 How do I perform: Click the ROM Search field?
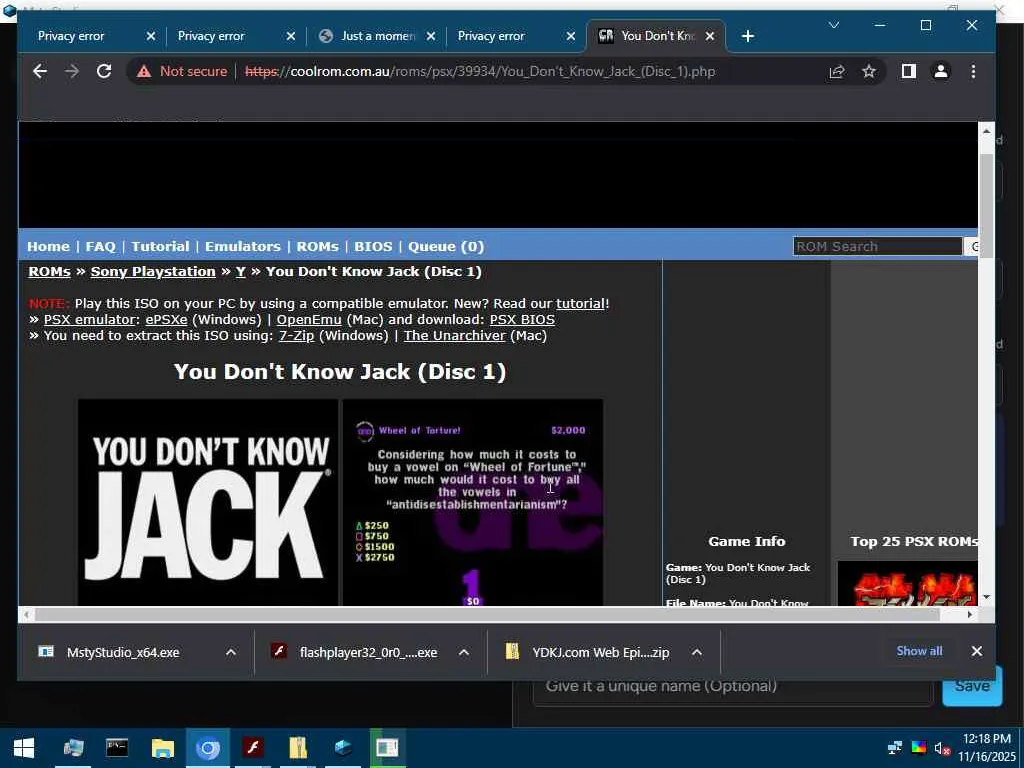[x=877, y=246]
